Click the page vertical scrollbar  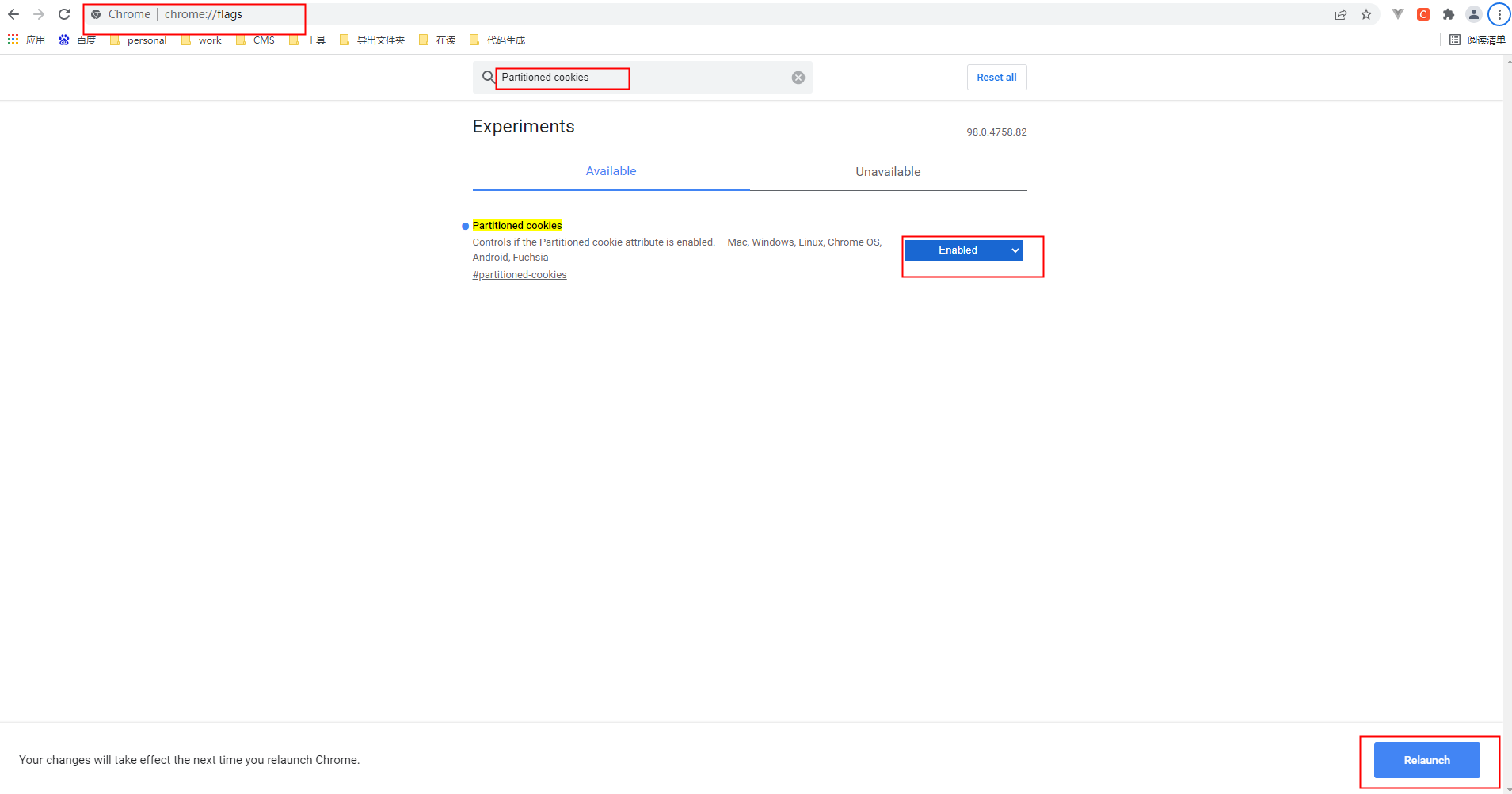tap(1507, 424)
